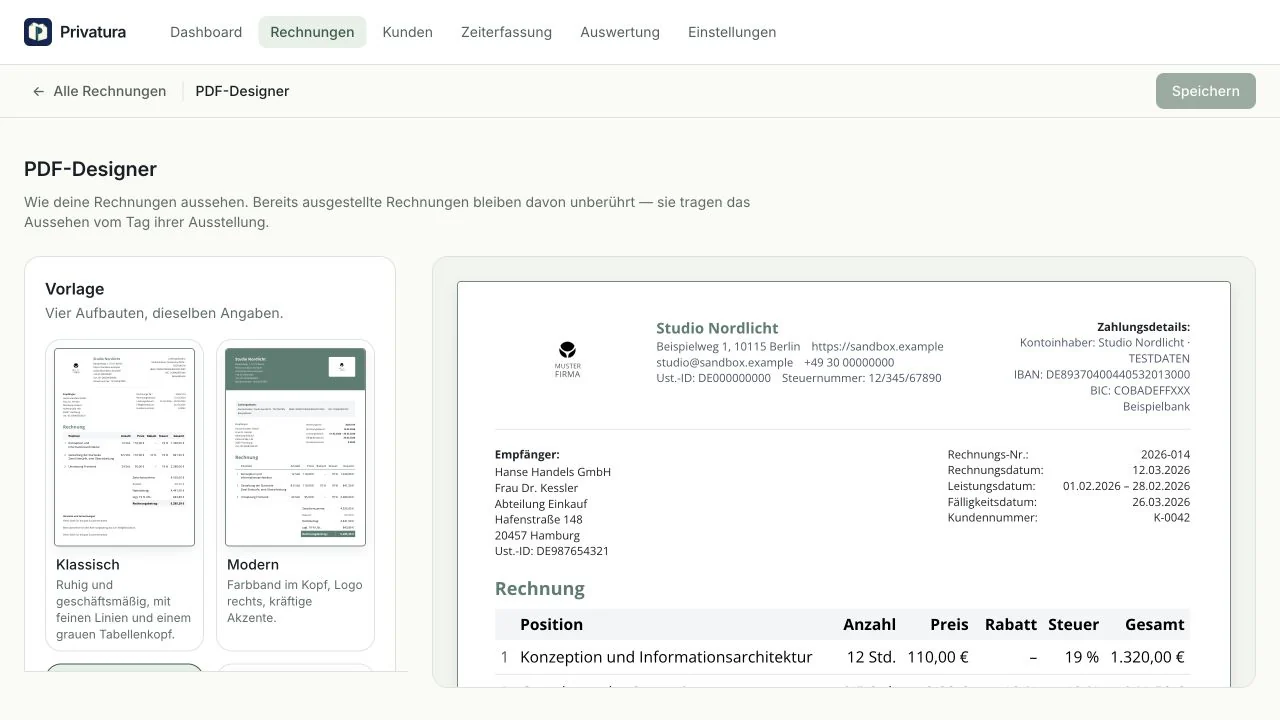This screenshot has width=1280, height=720.
Task: Click the https://sandbox.example URL in preview
Action: 877,347
